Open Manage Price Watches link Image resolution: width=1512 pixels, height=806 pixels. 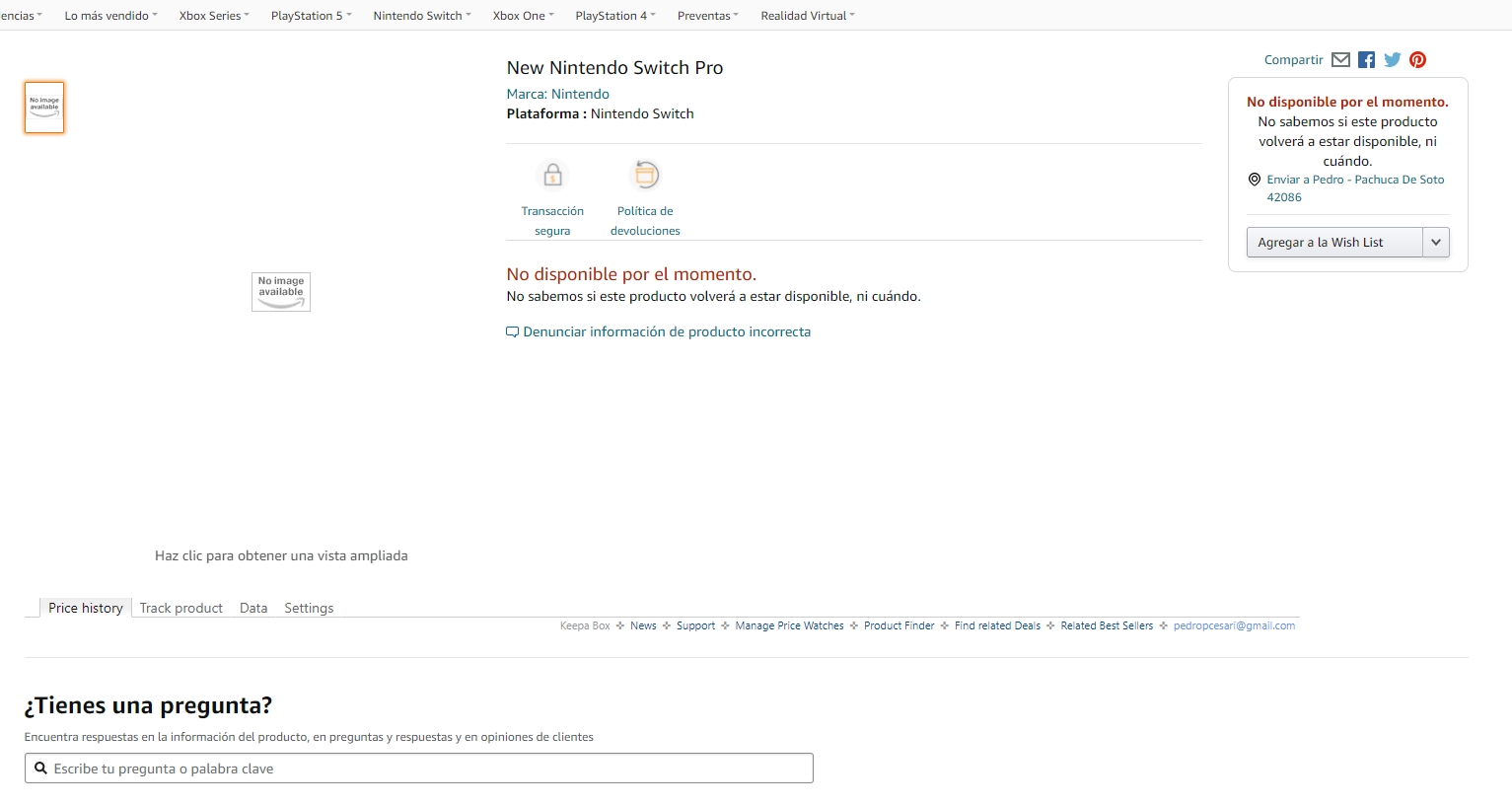pos(789,625)
